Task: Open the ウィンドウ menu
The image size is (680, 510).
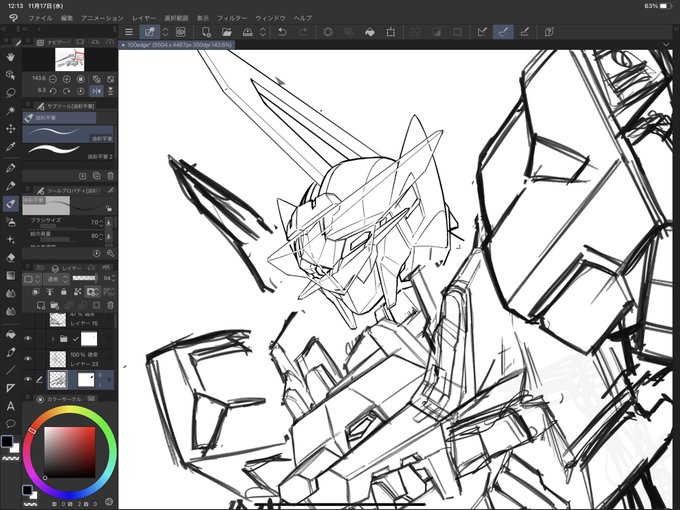Action: coord(270,18)
